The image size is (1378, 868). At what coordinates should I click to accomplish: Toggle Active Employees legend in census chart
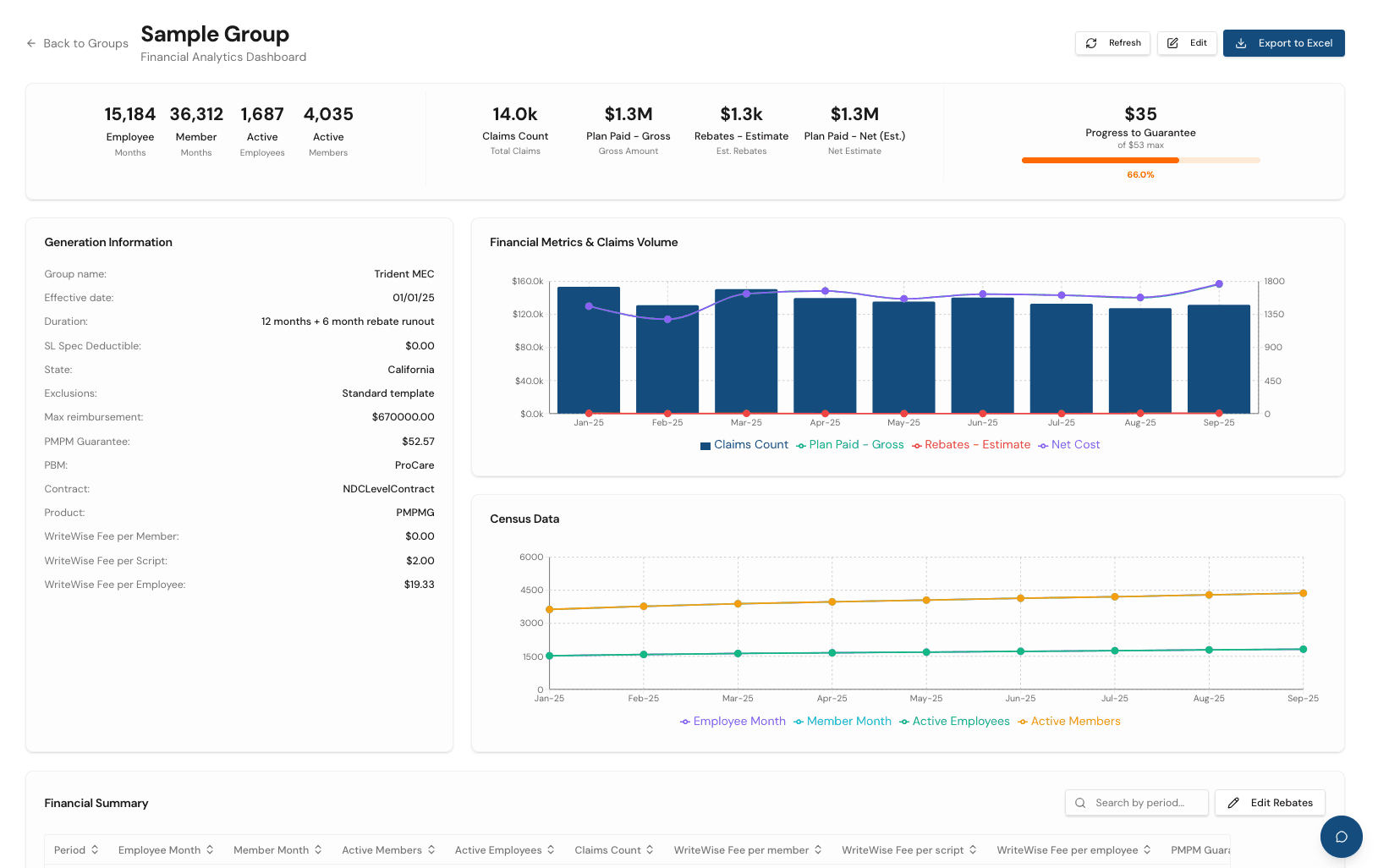coord(954,722)
